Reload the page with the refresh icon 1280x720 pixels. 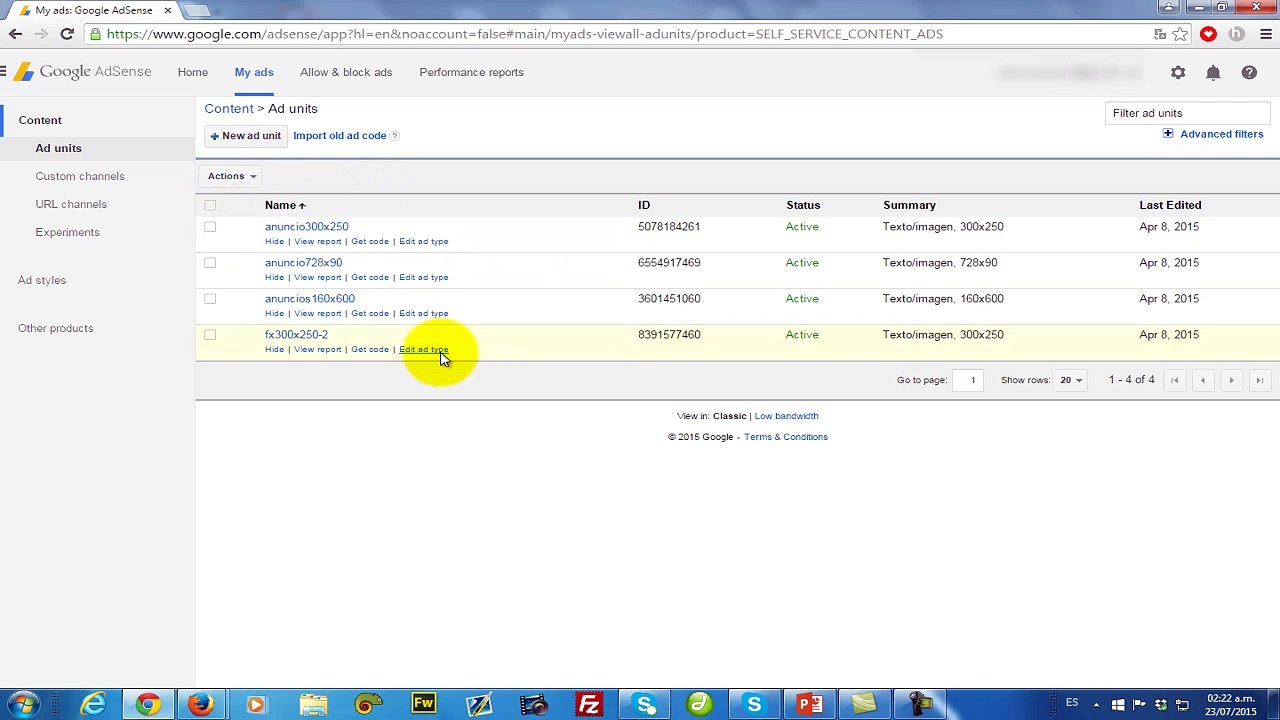pos(67,34)
